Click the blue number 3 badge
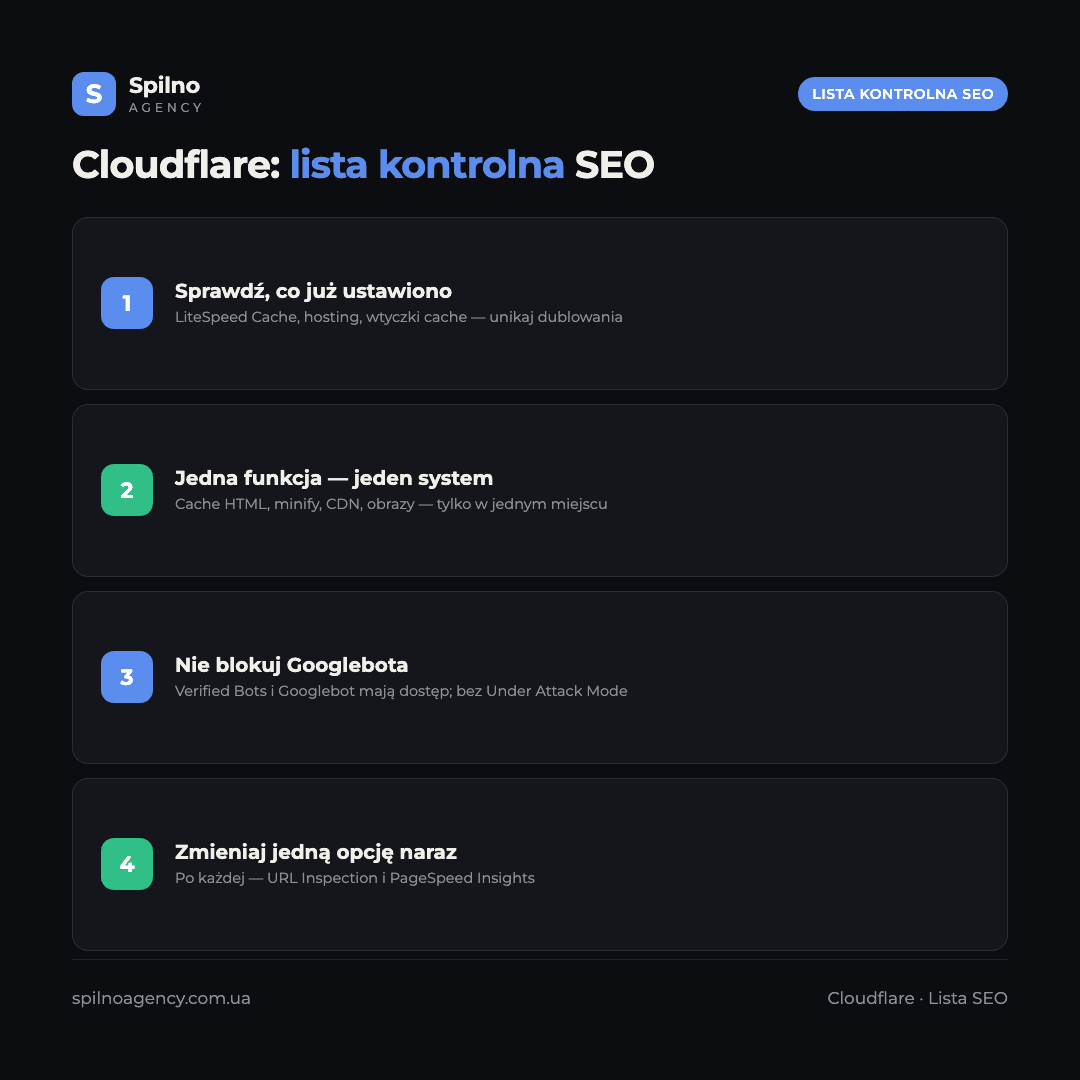 point(127,677)
